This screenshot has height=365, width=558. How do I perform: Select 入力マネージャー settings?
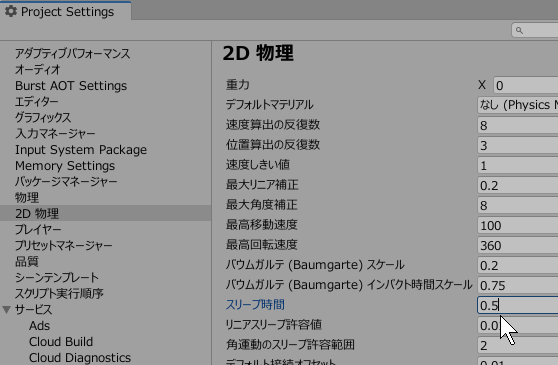(x=55, y=134)
